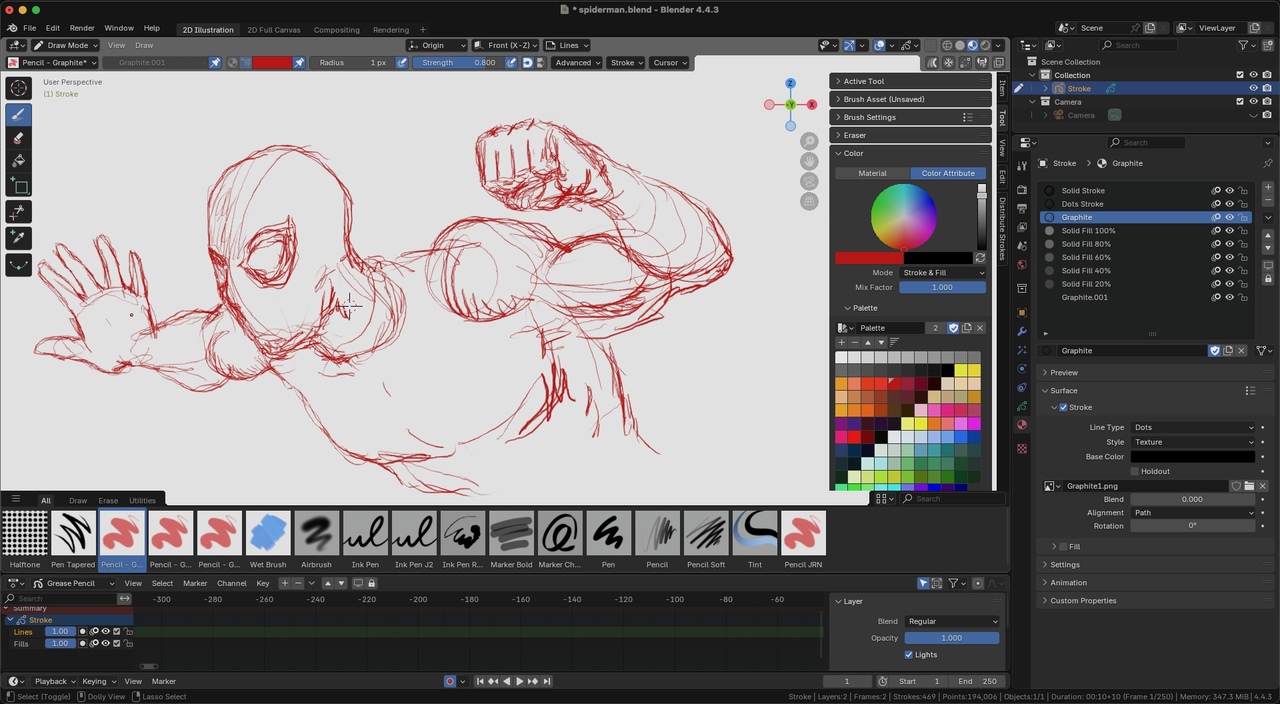Click the pin icon next to the red color
Viewport: 1280px width, 704px height.
(x=299, y=62)
